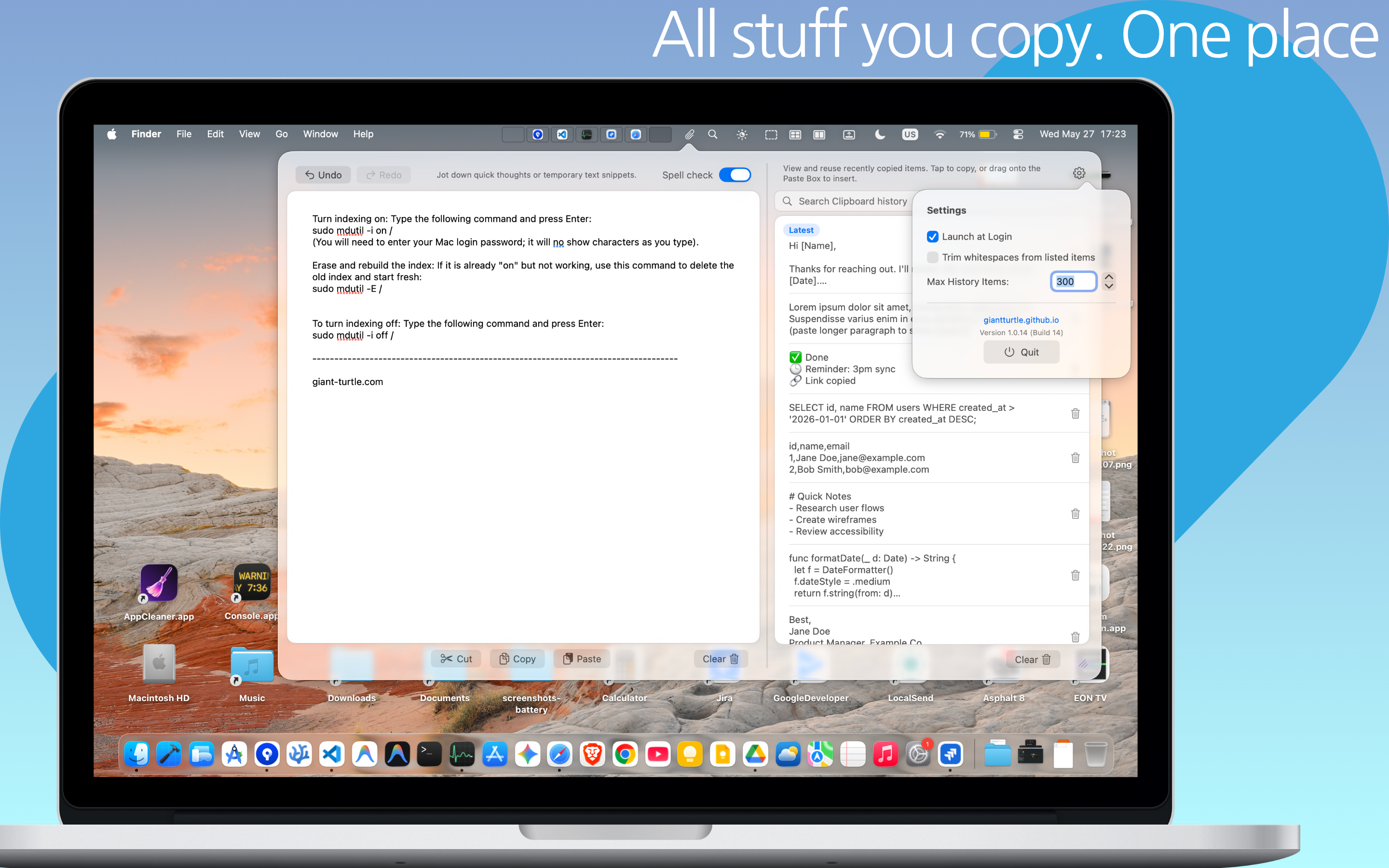Delete the SELECT id SQL clipboard item

1075,413
